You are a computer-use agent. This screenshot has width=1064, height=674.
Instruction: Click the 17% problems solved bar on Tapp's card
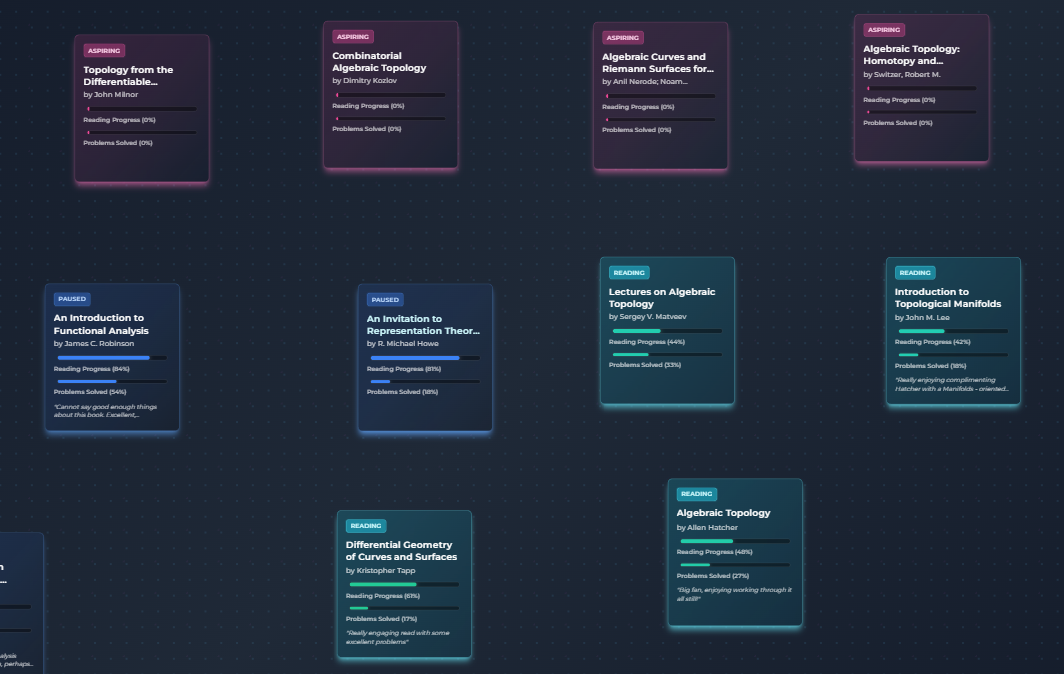click(404, 608)
